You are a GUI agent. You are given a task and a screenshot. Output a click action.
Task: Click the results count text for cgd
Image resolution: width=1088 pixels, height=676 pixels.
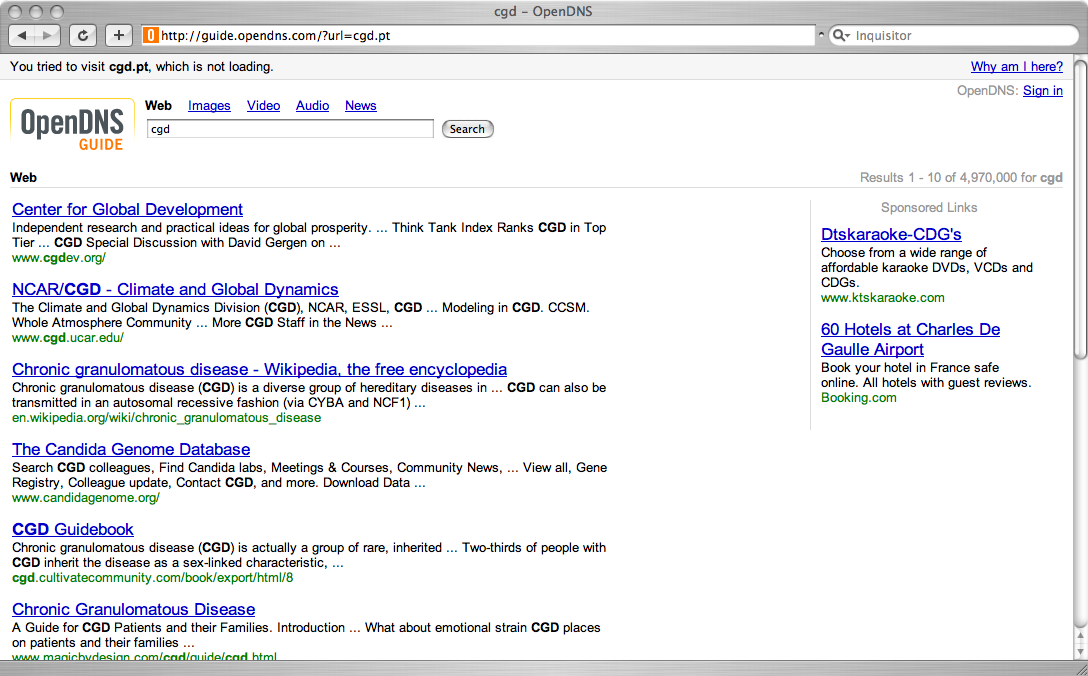click(961, 178)
